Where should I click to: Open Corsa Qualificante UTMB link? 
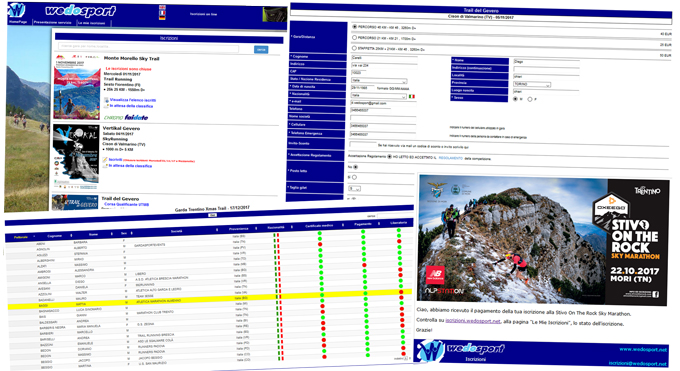(126, 204)
